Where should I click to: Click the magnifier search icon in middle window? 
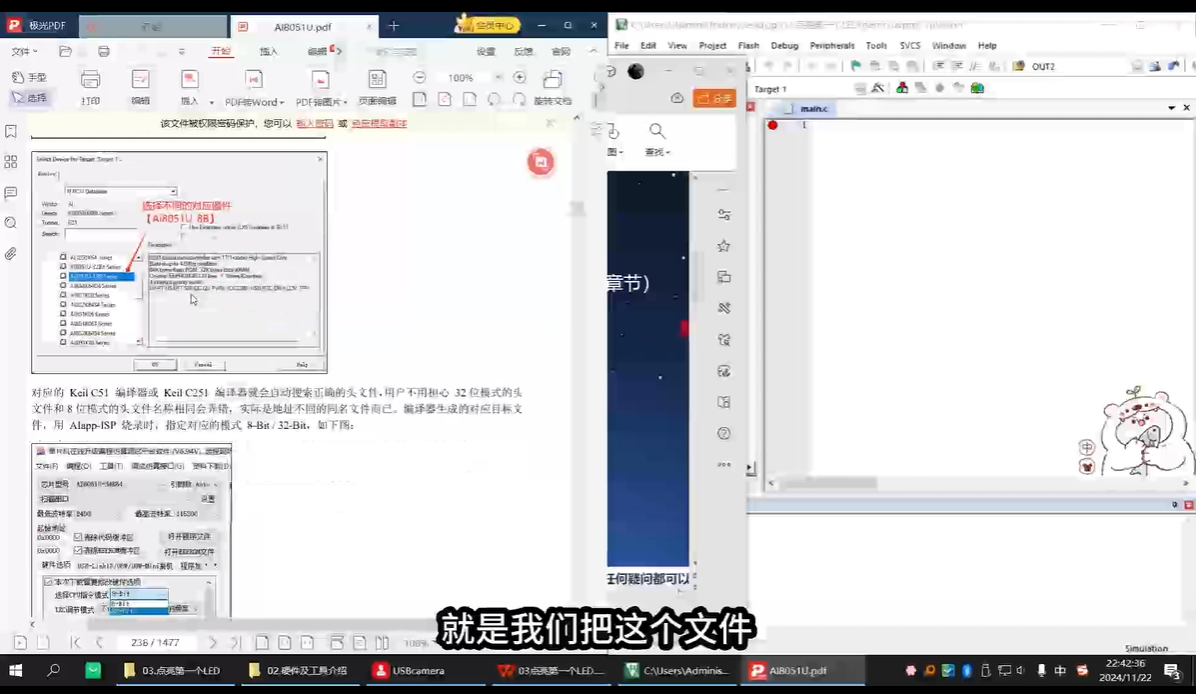coord(657,131)
